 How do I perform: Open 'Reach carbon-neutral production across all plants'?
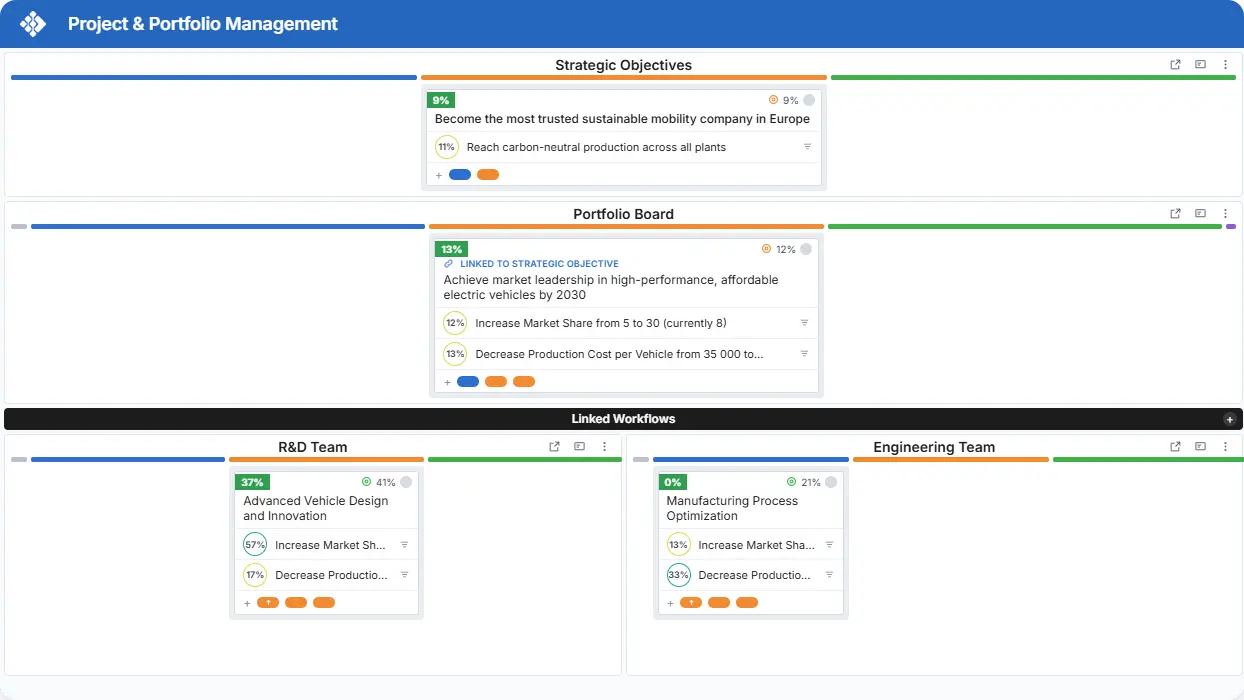tap(596, 147)
